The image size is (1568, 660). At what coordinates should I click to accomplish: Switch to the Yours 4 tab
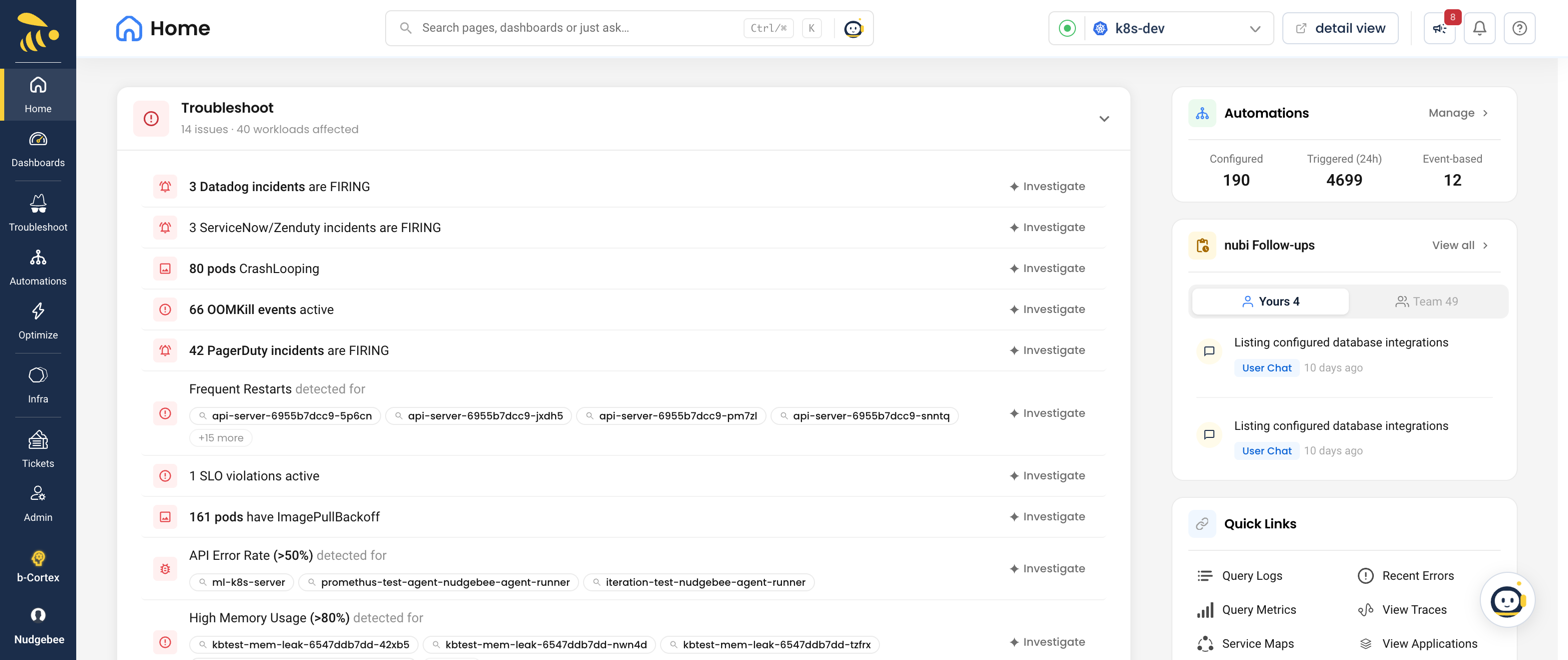1270,301
